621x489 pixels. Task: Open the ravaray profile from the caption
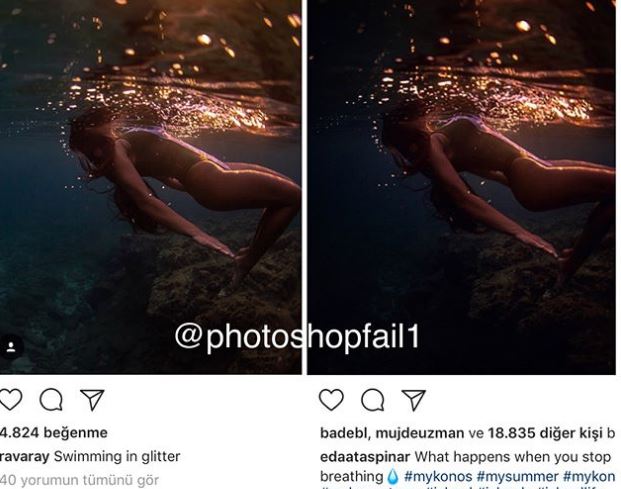pyautogui.click(x=23, y=456)
